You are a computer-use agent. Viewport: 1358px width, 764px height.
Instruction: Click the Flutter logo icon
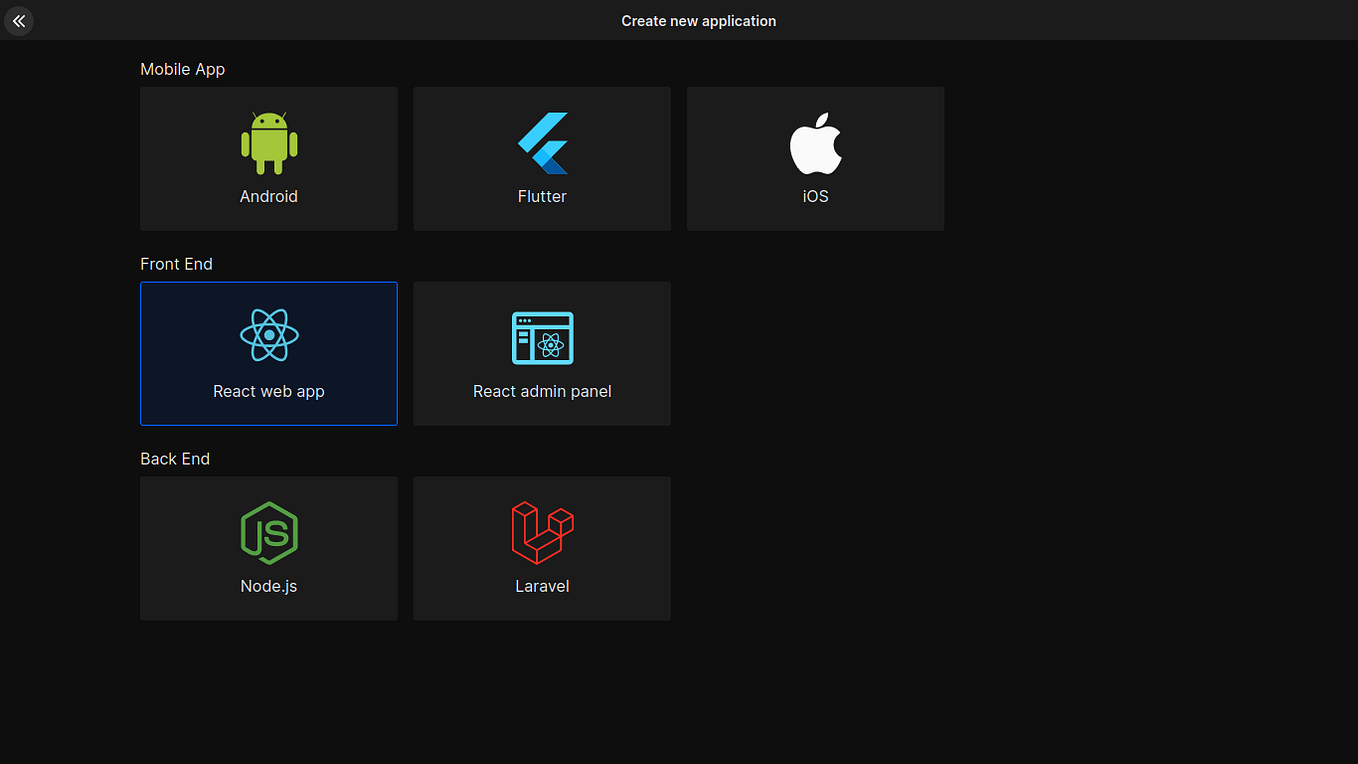pos(542,142)
